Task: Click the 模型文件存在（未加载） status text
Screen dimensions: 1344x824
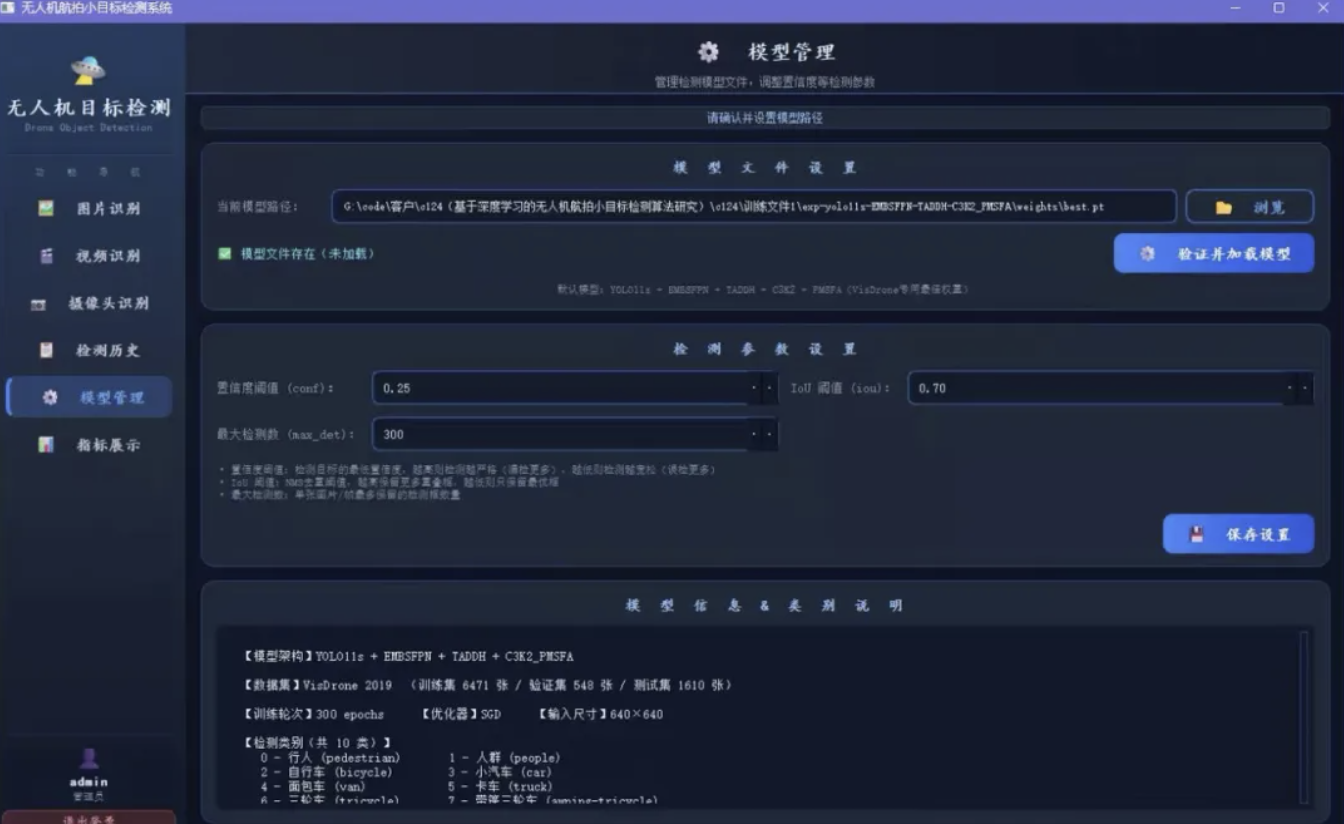Action: [307, 254]
